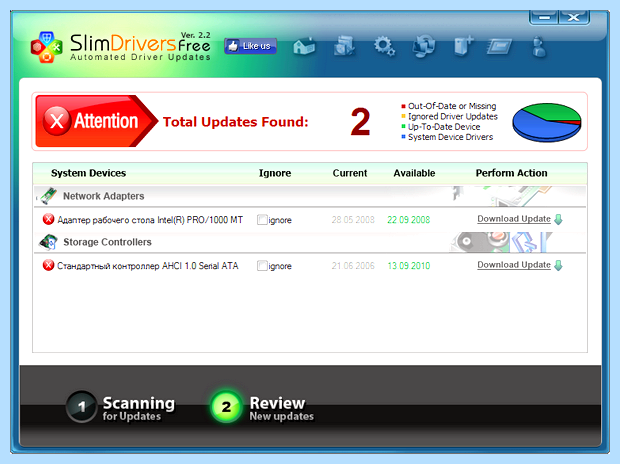Check ignore for Intel PRO/1000 MT adapter
This screenshot has width=620, height=464.
pos(262,220)
